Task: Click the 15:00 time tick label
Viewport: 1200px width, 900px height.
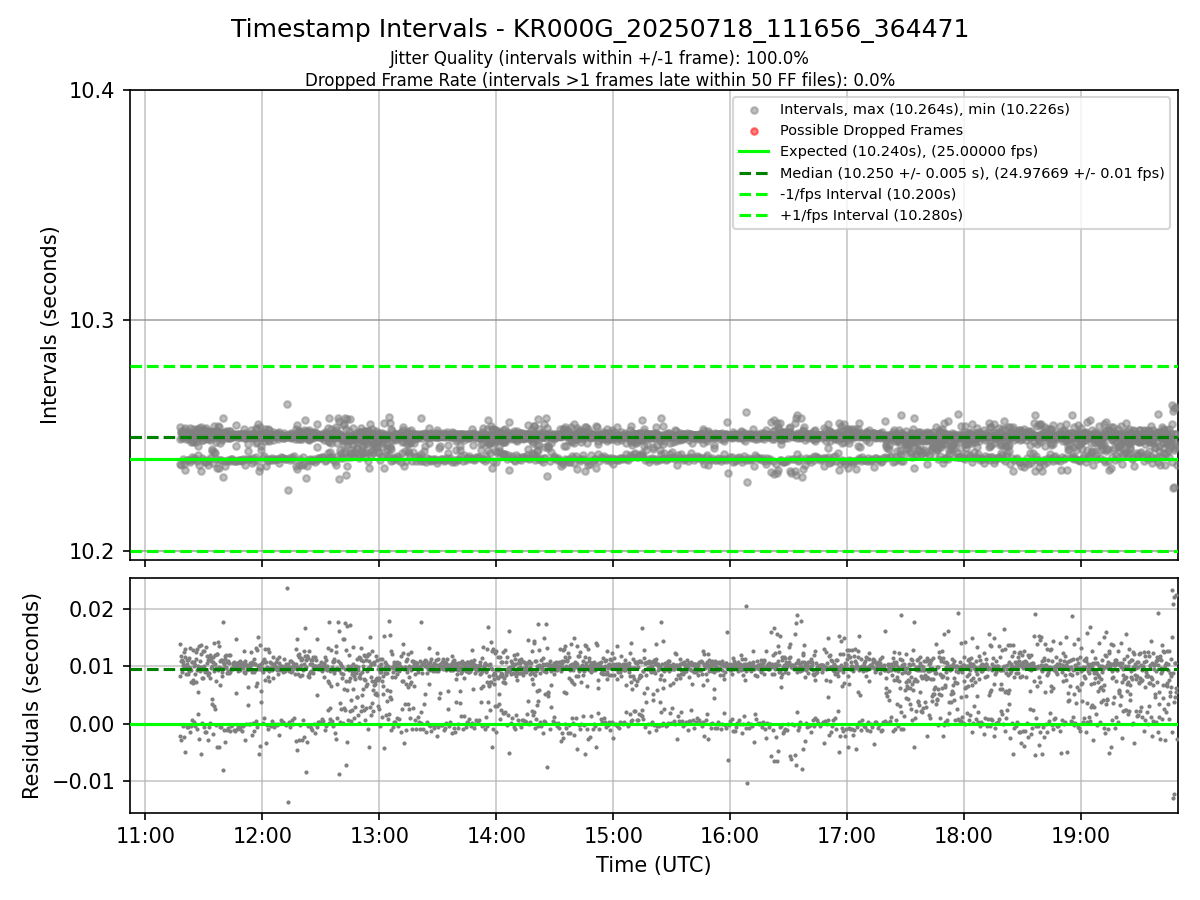Action: click(x=613, y=833)
